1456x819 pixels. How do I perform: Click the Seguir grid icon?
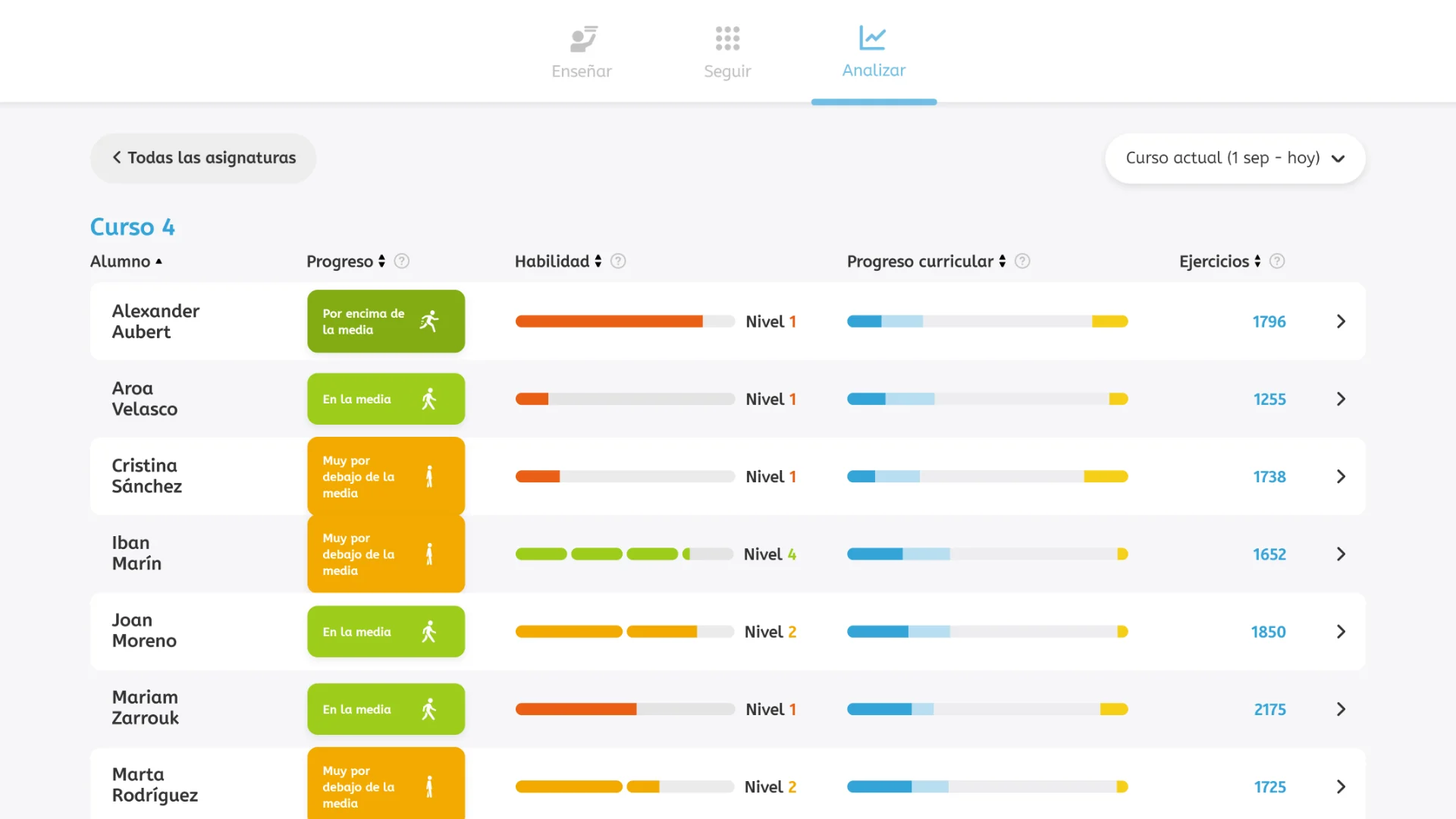click(x=726, y=36)
